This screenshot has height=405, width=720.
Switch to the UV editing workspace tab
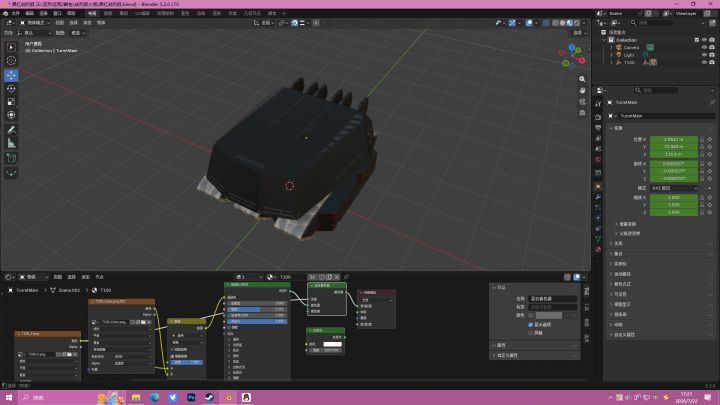tap(142, 13)
